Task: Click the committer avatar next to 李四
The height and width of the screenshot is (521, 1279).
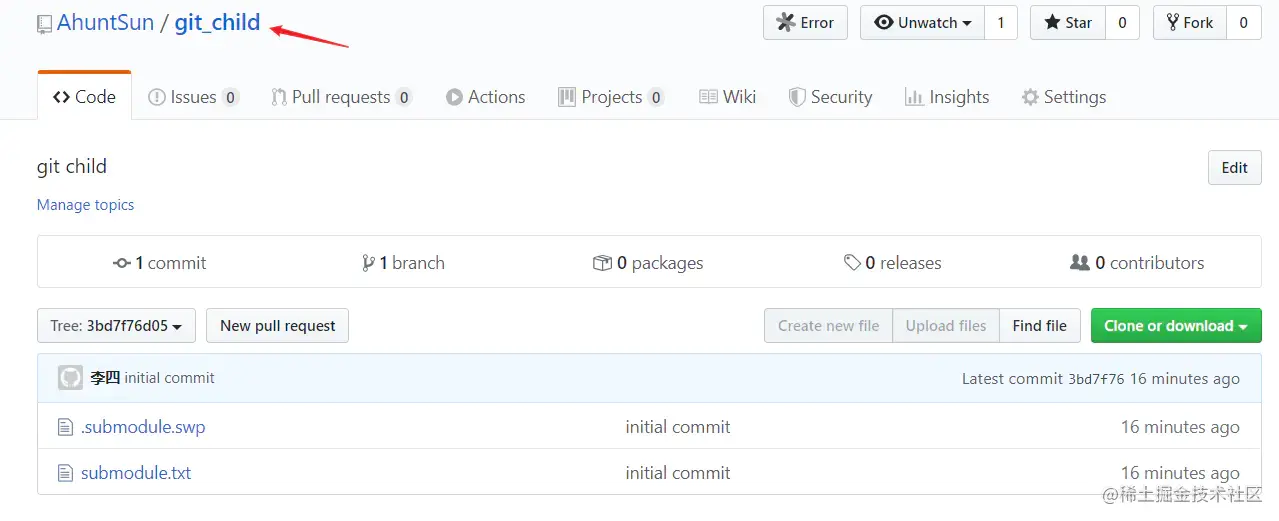Action: click(70, 378)
